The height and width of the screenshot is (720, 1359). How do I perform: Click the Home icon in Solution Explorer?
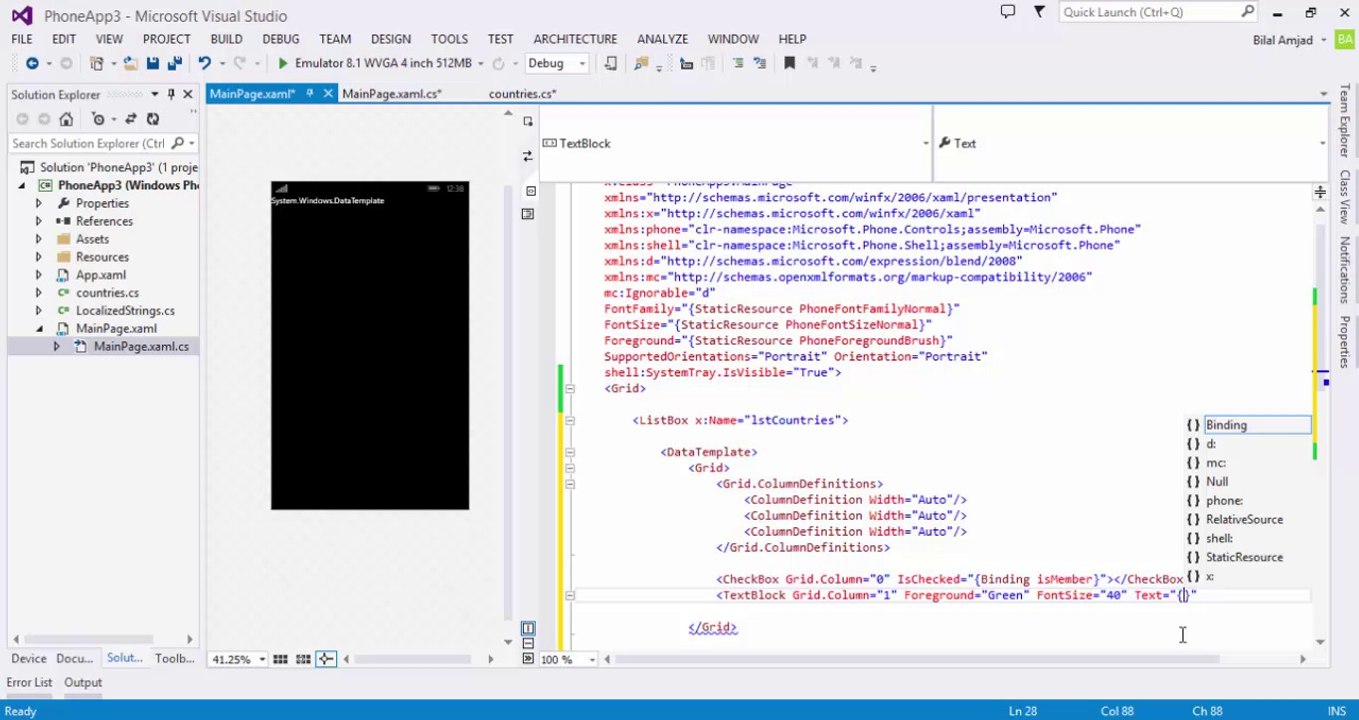point(66,119)
